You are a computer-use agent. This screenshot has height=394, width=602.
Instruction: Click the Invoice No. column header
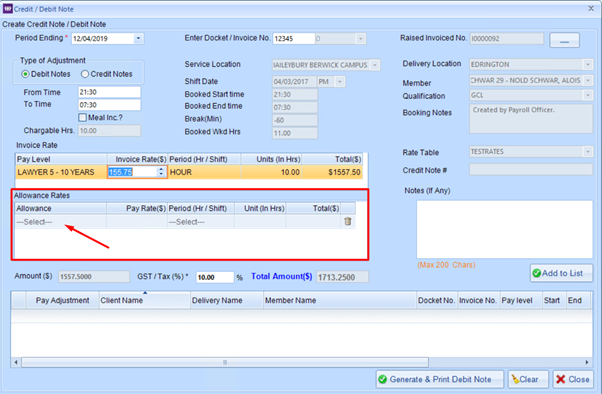478,300
